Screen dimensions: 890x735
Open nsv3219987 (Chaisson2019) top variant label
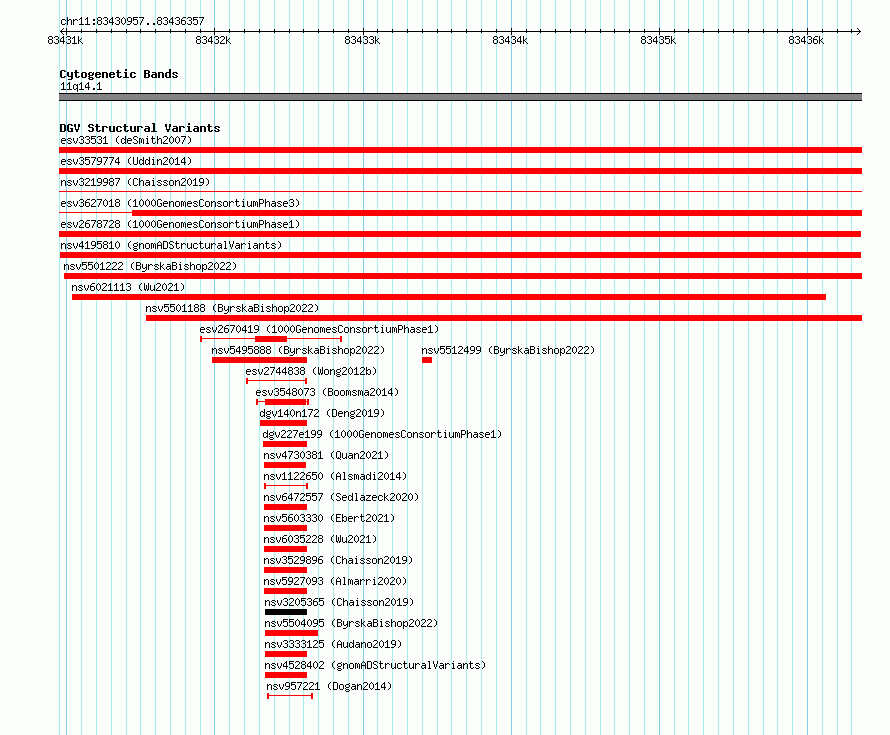pyautogui.click(x=135, y=182)
